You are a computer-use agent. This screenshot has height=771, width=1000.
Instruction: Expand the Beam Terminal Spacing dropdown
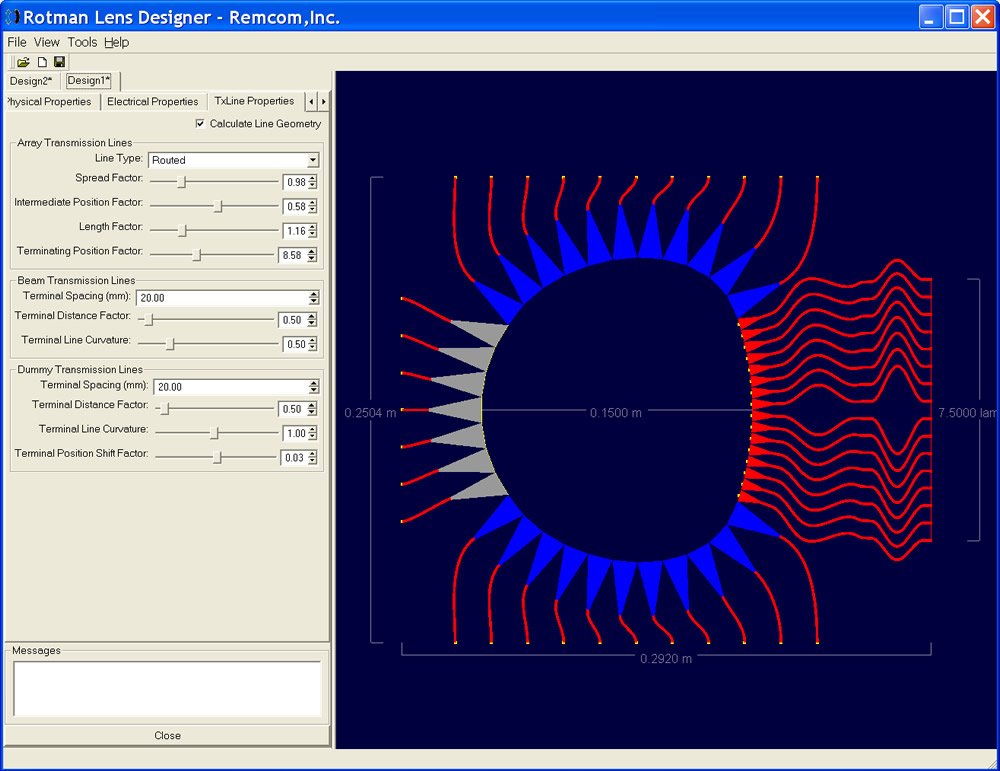pos(311,297)
